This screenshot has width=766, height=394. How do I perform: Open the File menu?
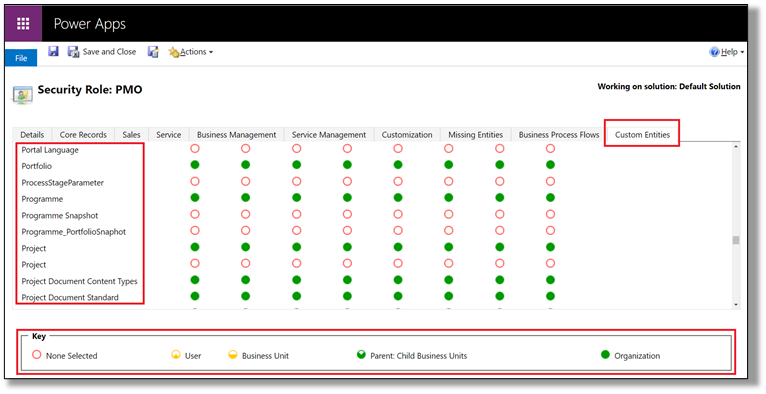point(21,58)
